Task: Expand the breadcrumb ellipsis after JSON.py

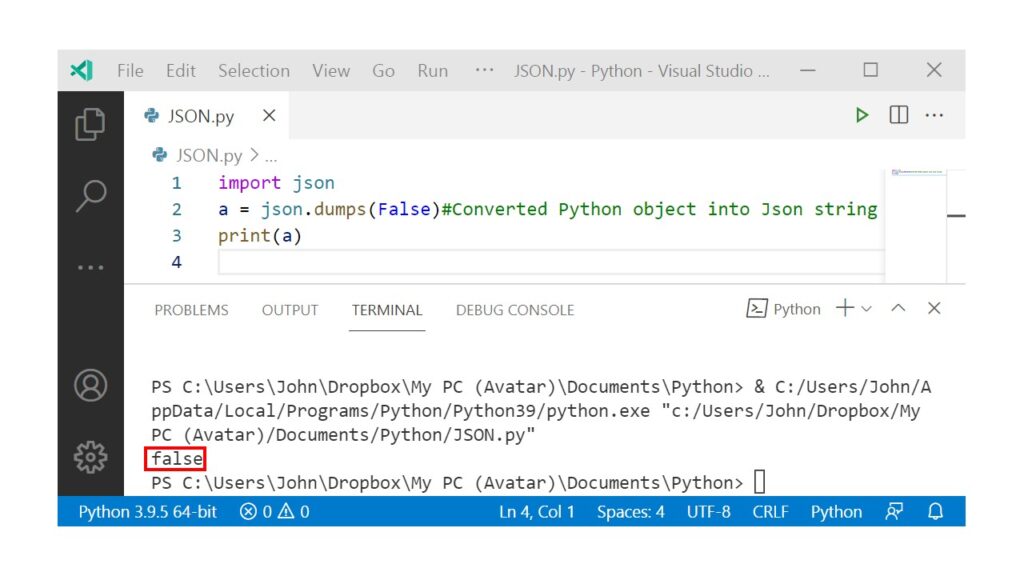Action: coord(271,157)
